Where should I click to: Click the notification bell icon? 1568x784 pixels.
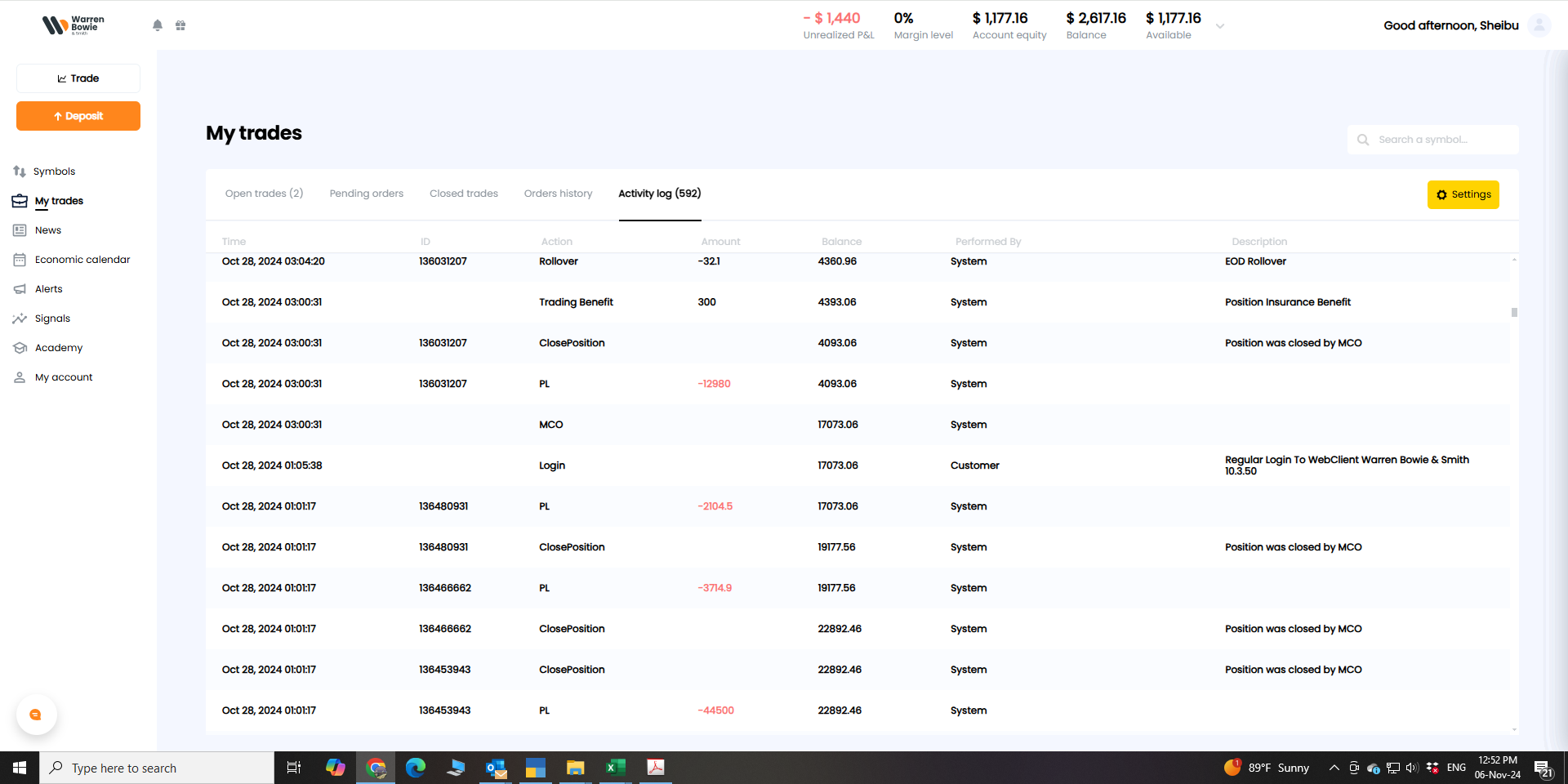(158, 25)
